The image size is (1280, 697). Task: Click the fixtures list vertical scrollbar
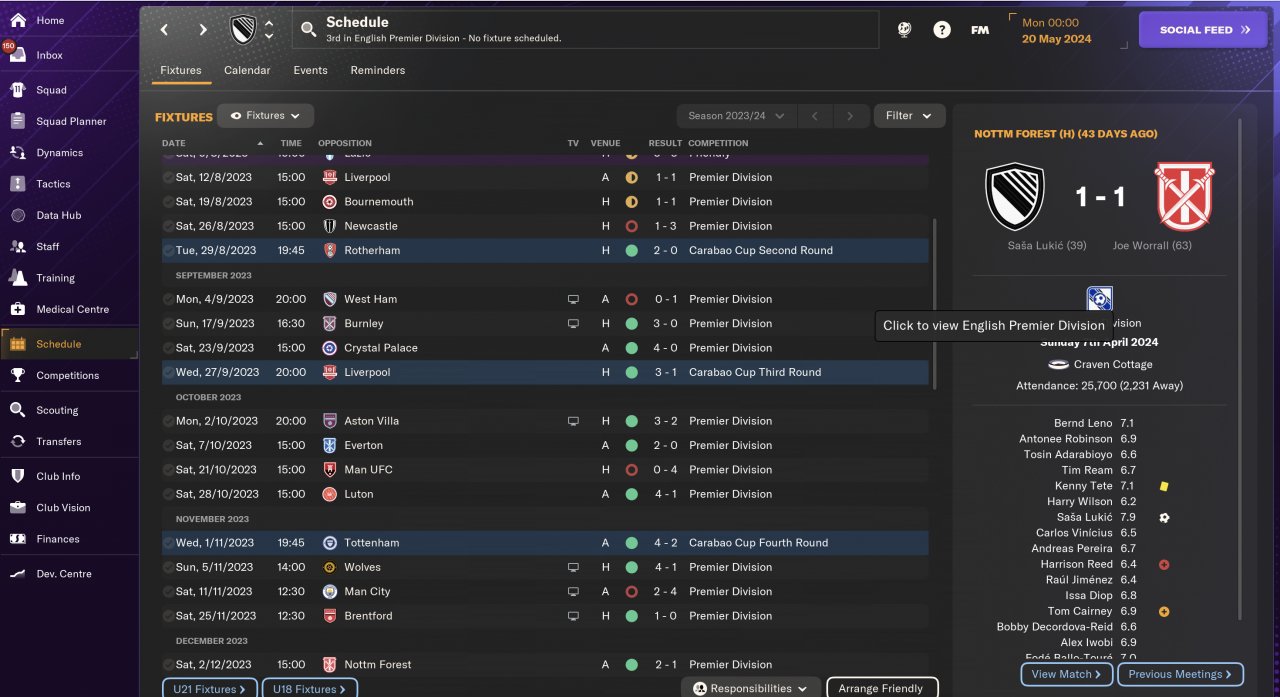pos(935,300)
